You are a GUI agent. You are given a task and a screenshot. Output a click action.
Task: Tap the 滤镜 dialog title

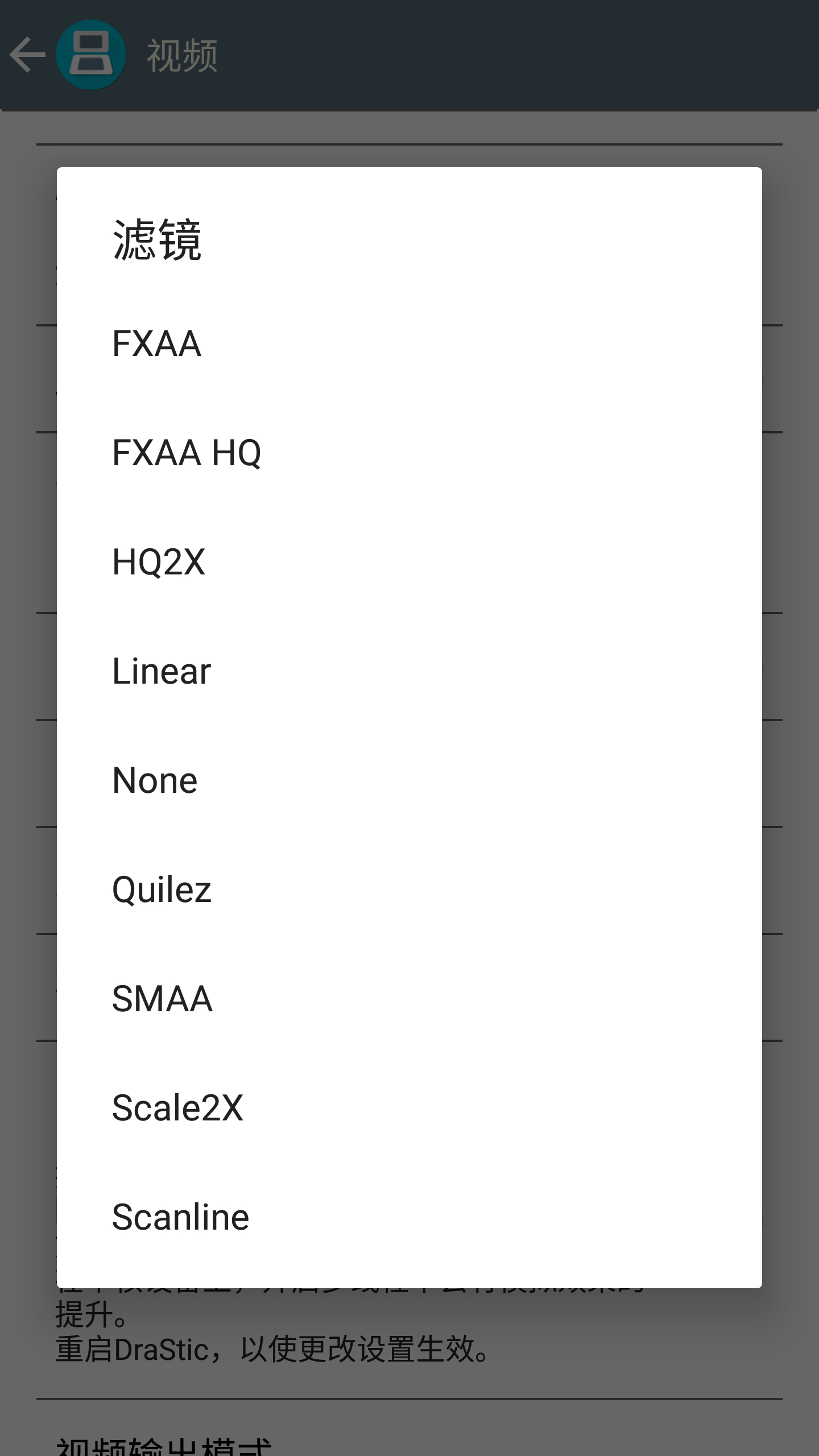point(157,240)
